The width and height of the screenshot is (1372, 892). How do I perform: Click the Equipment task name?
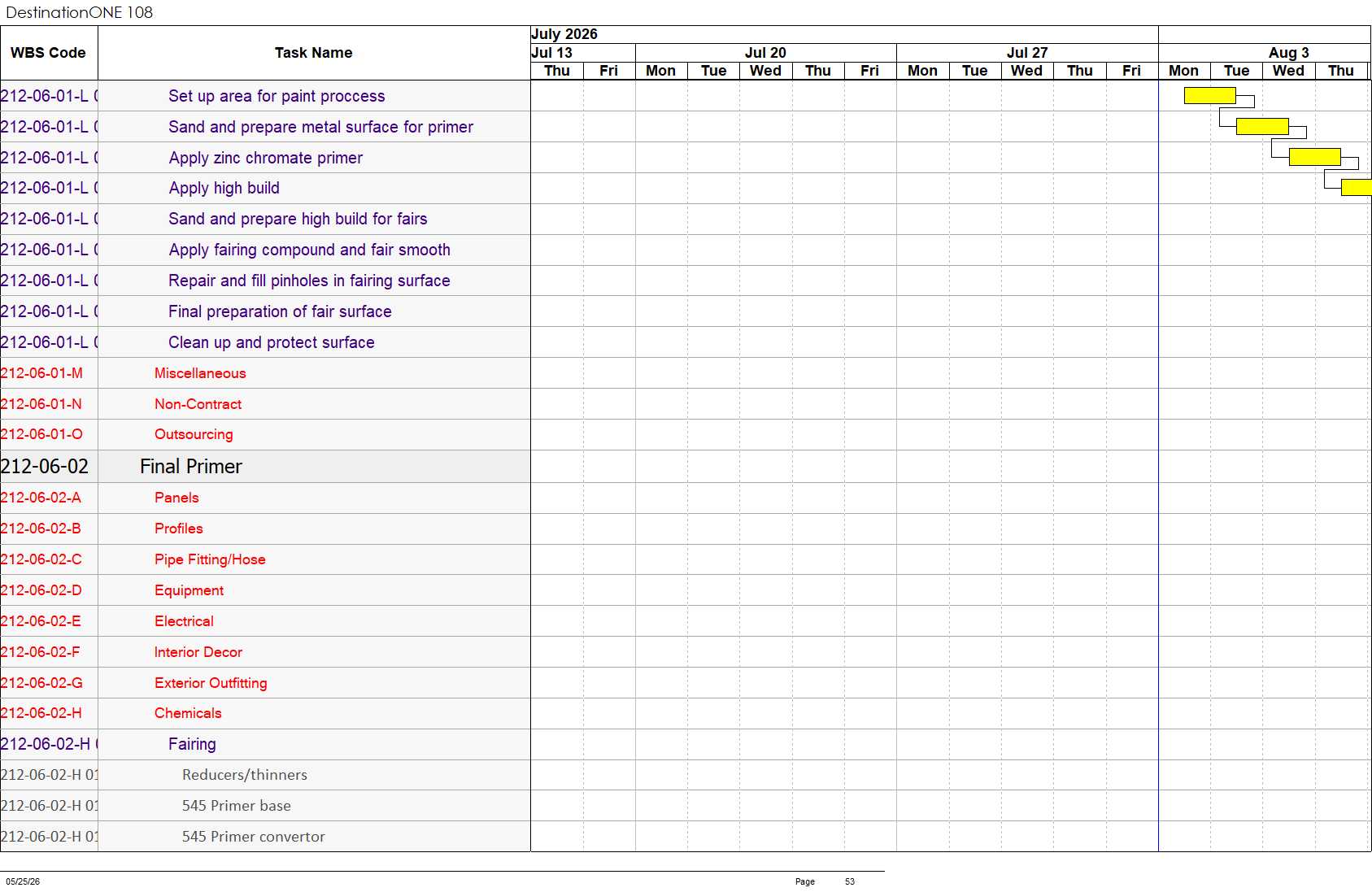pyautogui.click(x=189, y=590)
